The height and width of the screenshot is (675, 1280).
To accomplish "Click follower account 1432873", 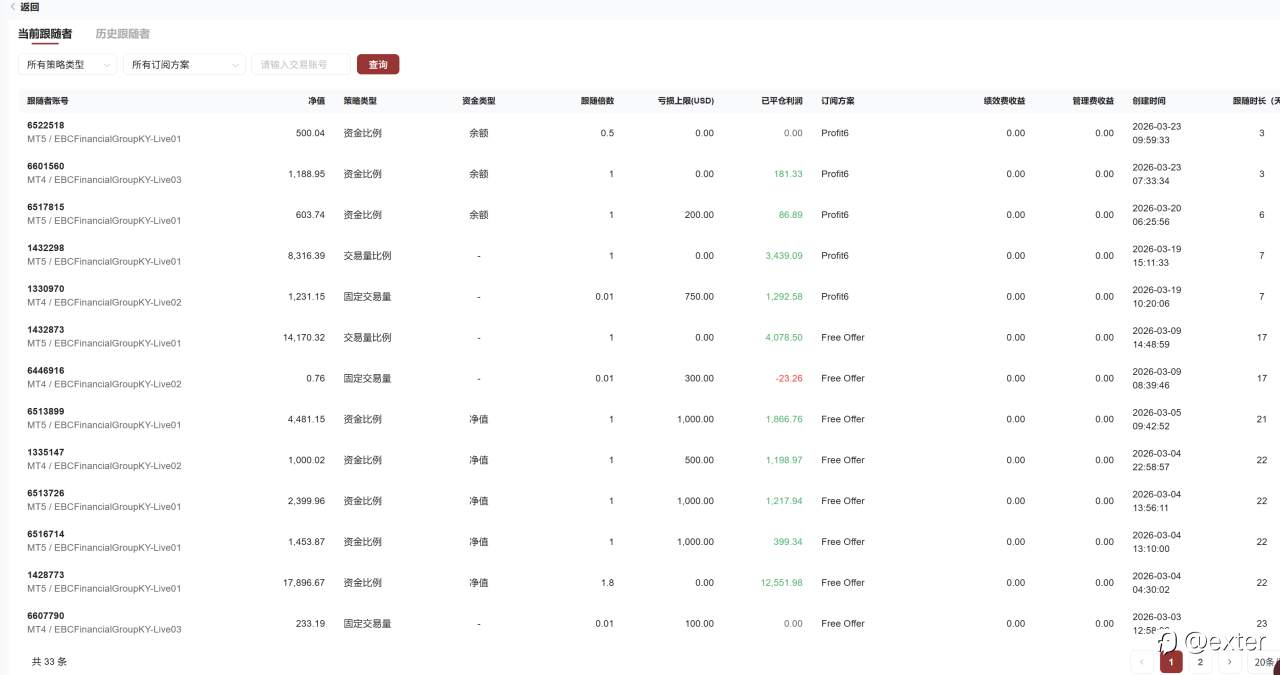I will (45, 330).
